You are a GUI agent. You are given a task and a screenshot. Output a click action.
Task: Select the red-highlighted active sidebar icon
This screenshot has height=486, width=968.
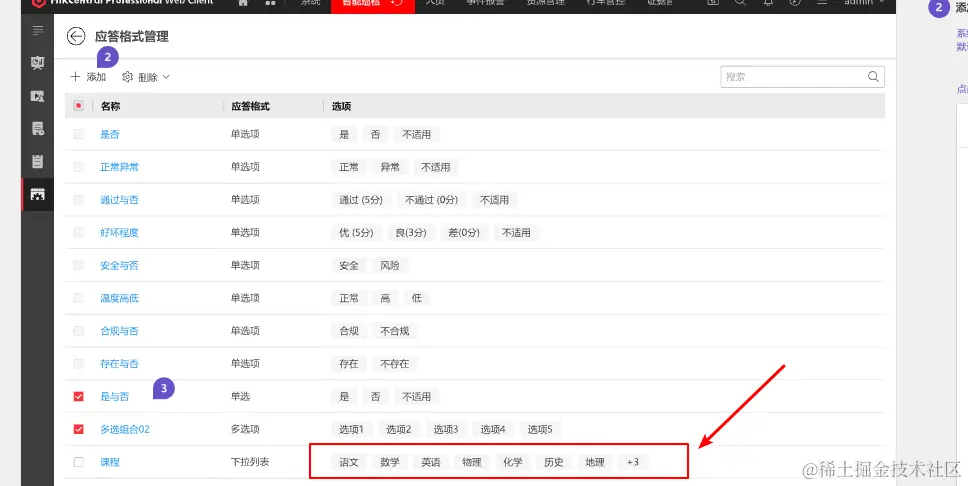38,195
